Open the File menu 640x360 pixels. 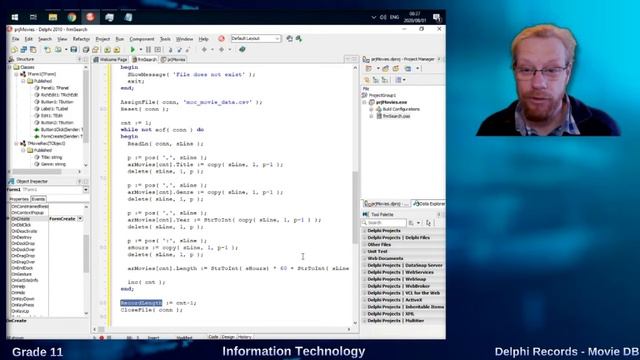16,39
